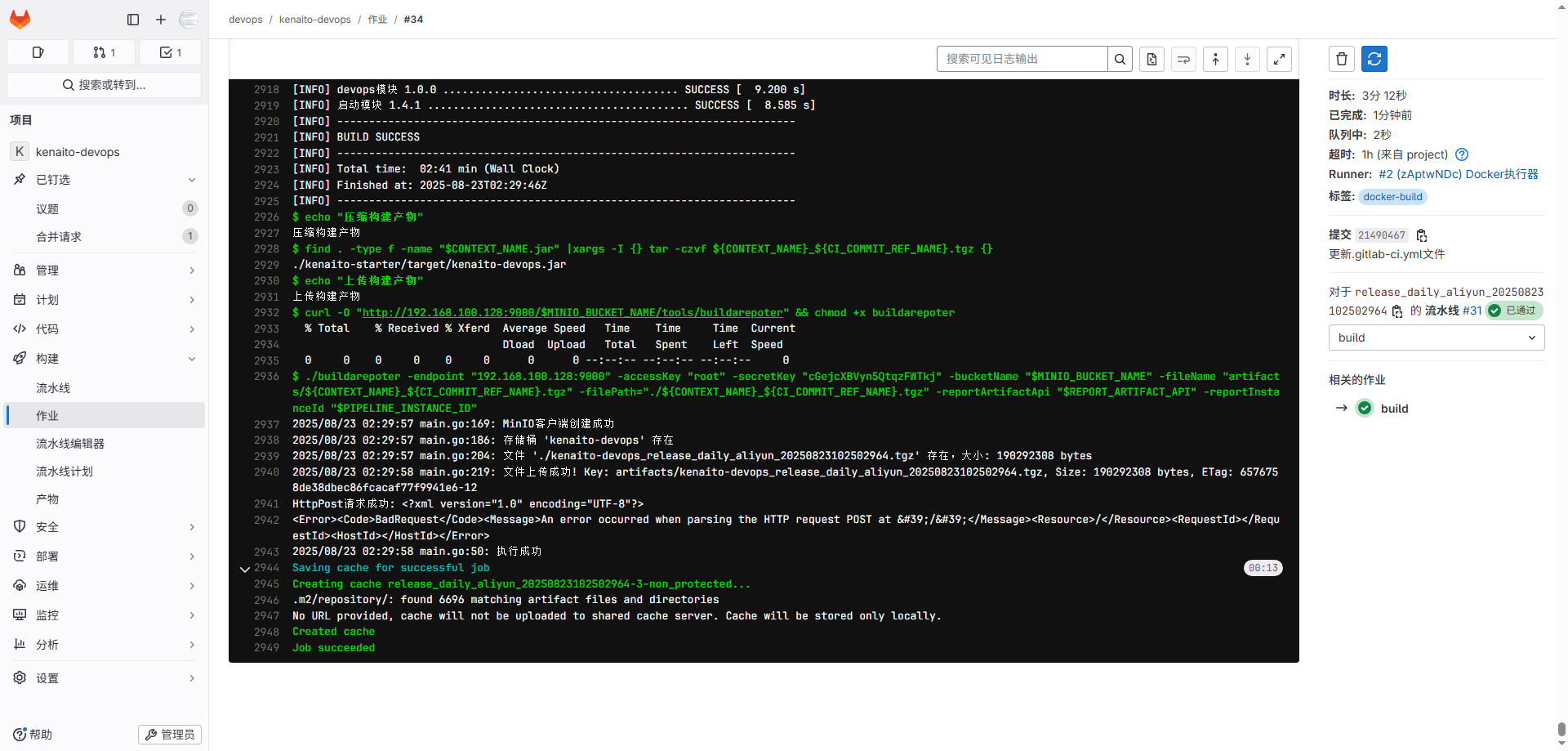Click the Runner #2 Docker执行器 link
The height and width of the screenshot is (751, 1568).
(1458, 174)
